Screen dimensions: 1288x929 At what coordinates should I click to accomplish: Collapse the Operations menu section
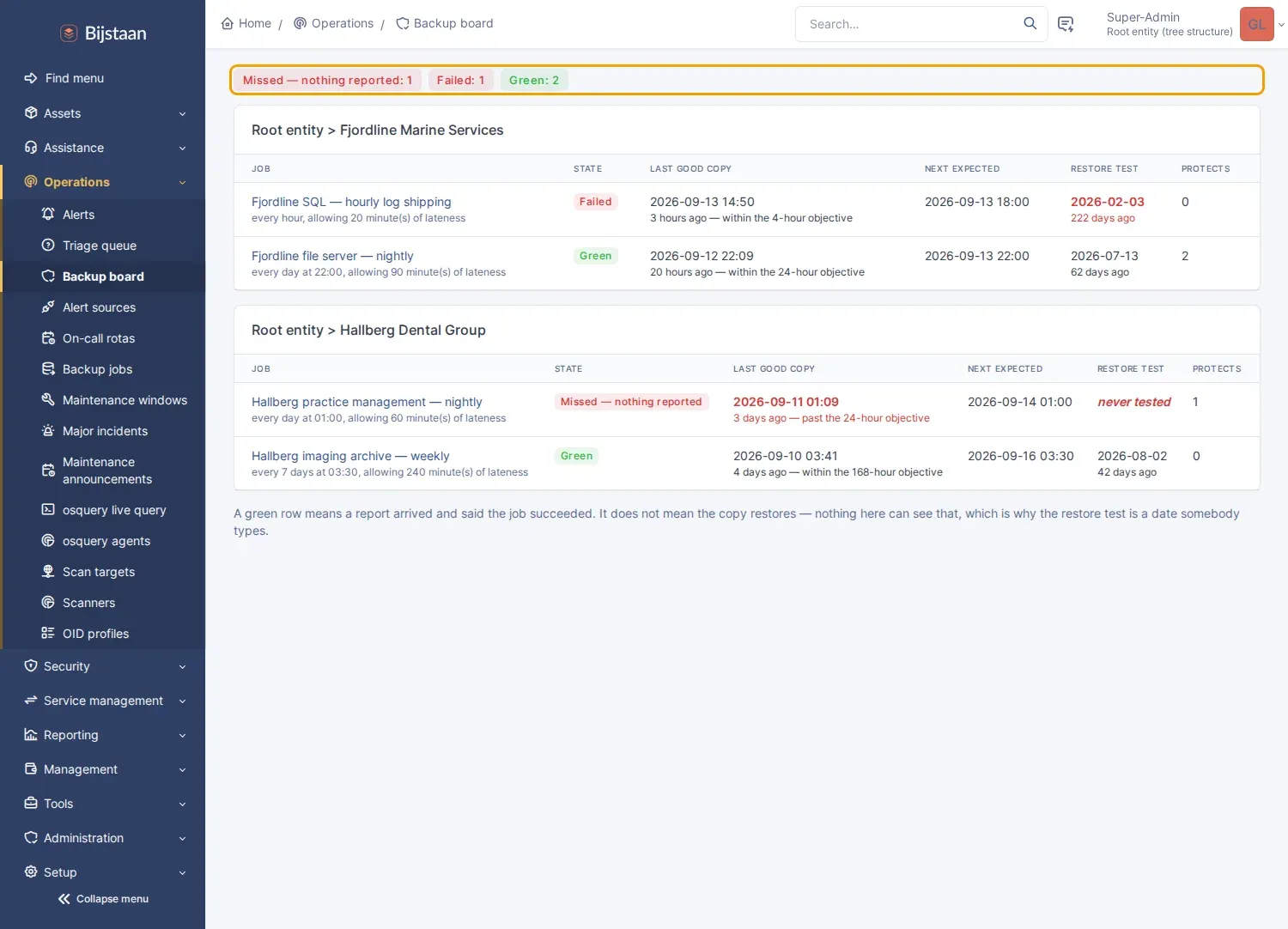103,182
